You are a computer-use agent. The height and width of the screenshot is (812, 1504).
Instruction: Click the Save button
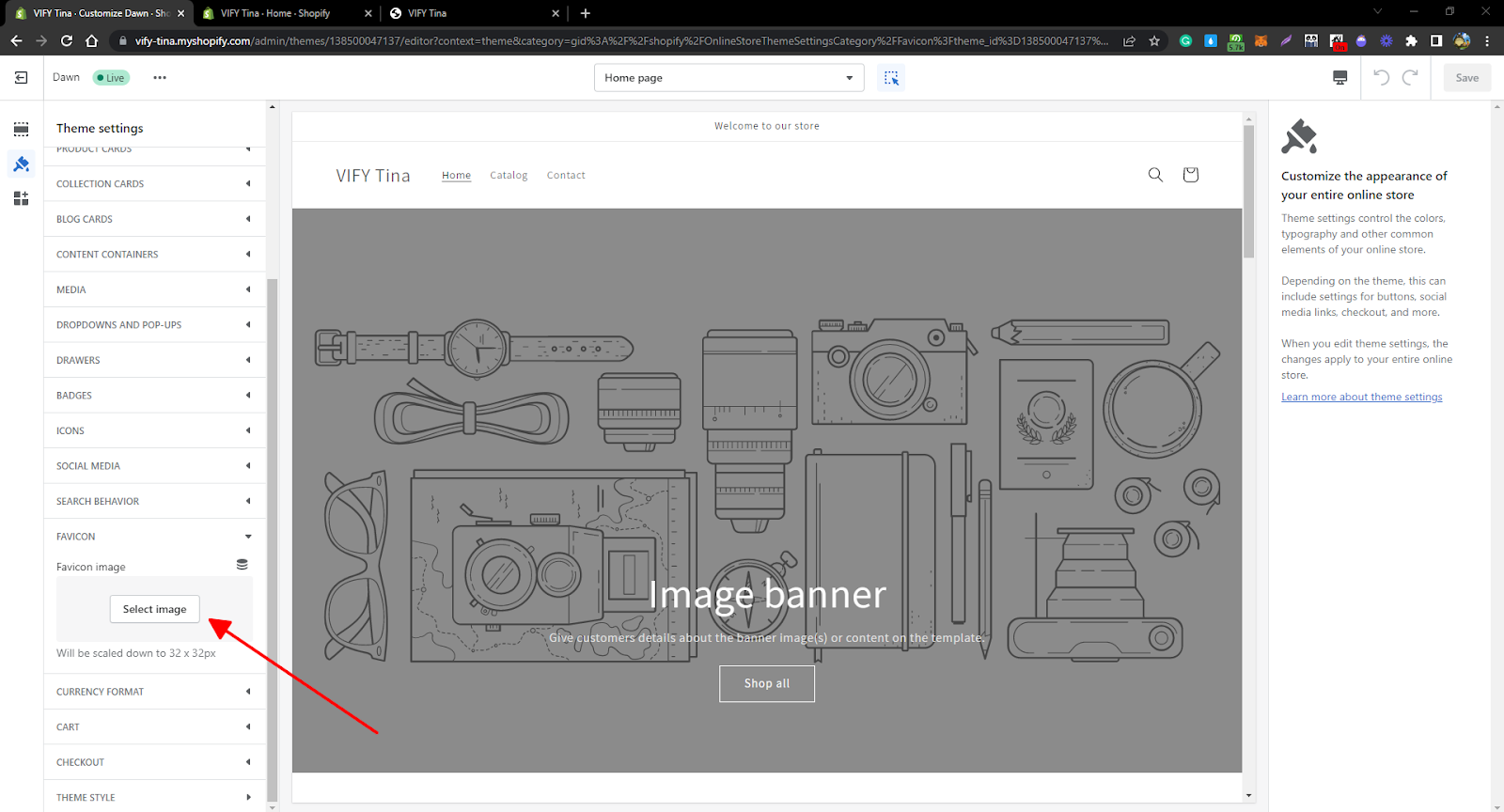[1466, 78]
